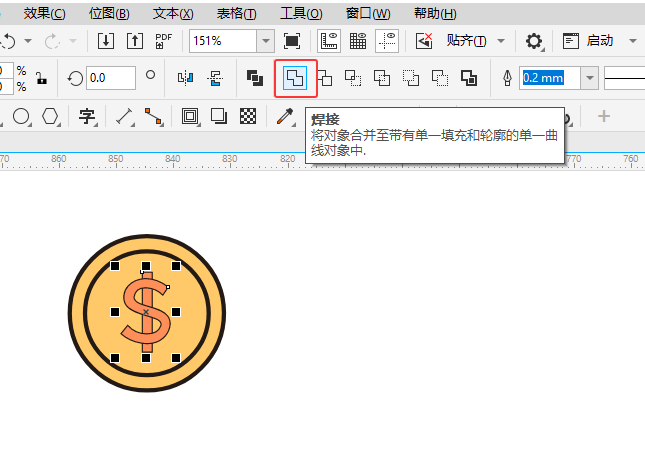
Task: Click the 151% zoom level field
Action: (x=223, y=41)
